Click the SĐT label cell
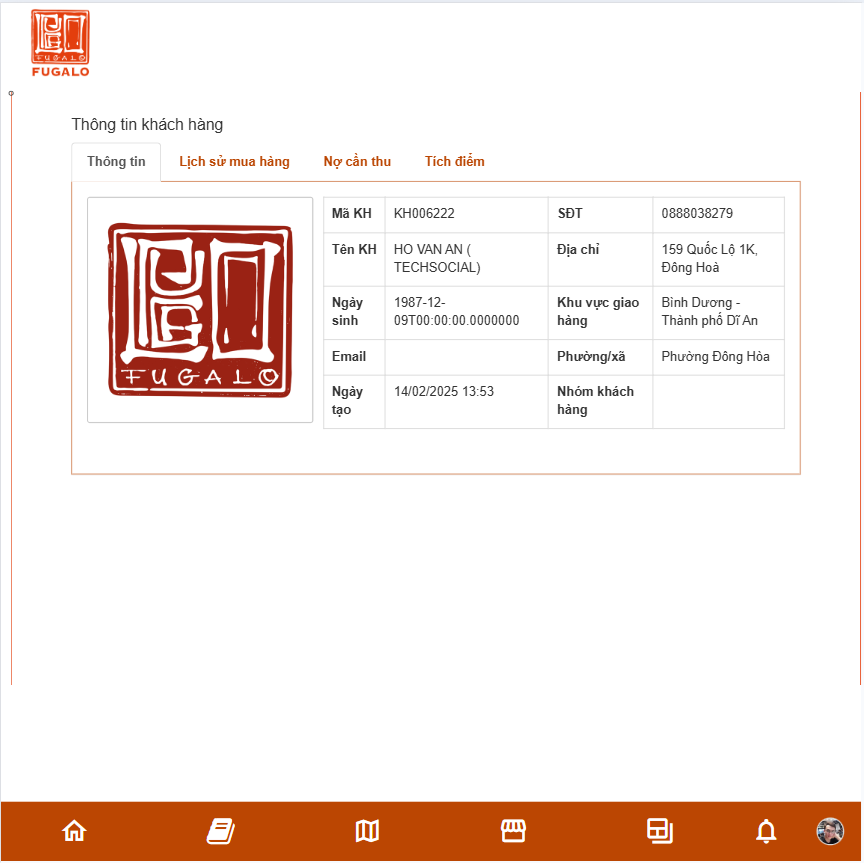The width and height of the screenshot is (864, 863). coord(601,214)
